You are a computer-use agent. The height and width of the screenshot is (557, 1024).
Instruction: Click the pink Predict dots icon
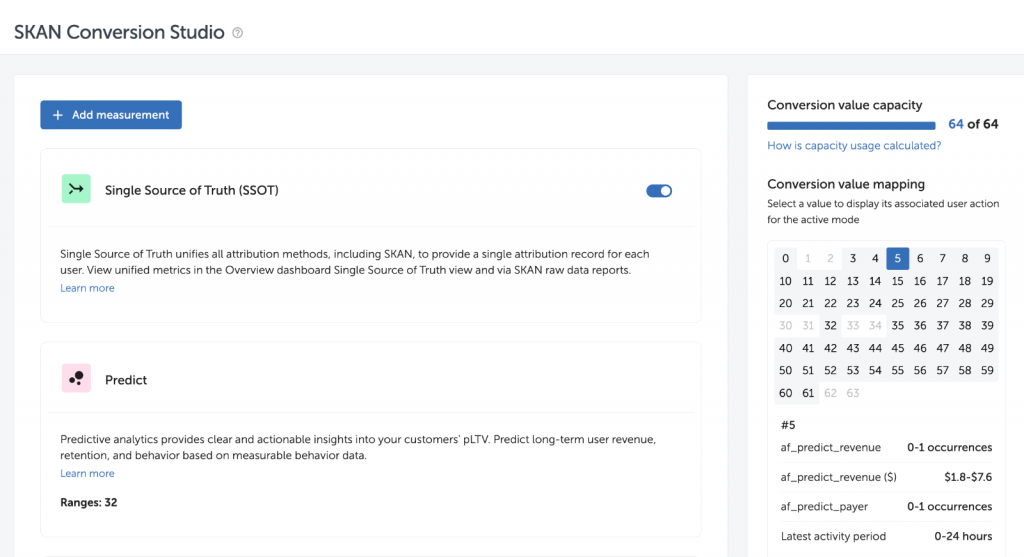76,378
